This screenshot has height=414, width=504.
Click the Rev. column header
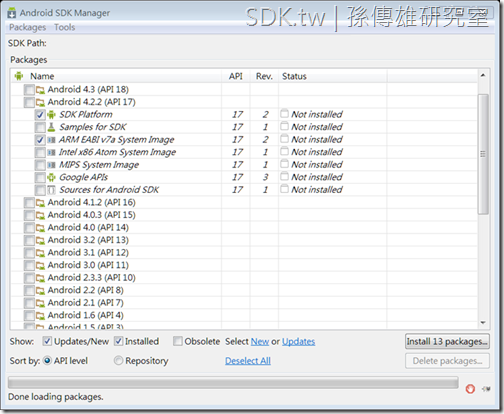[x=264, y=76]
